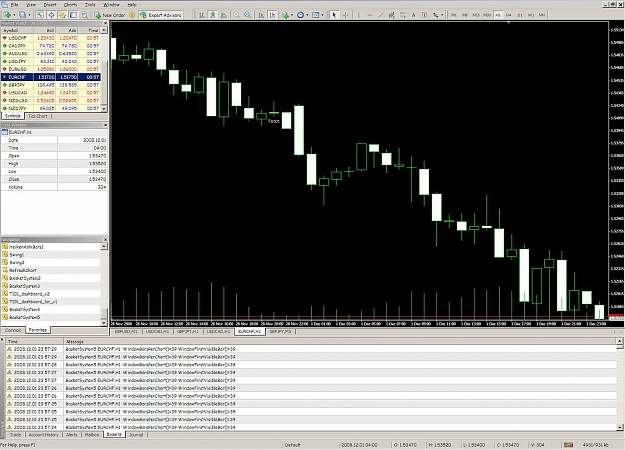Open a new chart with the toolbar icon

(x=7, y=15)
